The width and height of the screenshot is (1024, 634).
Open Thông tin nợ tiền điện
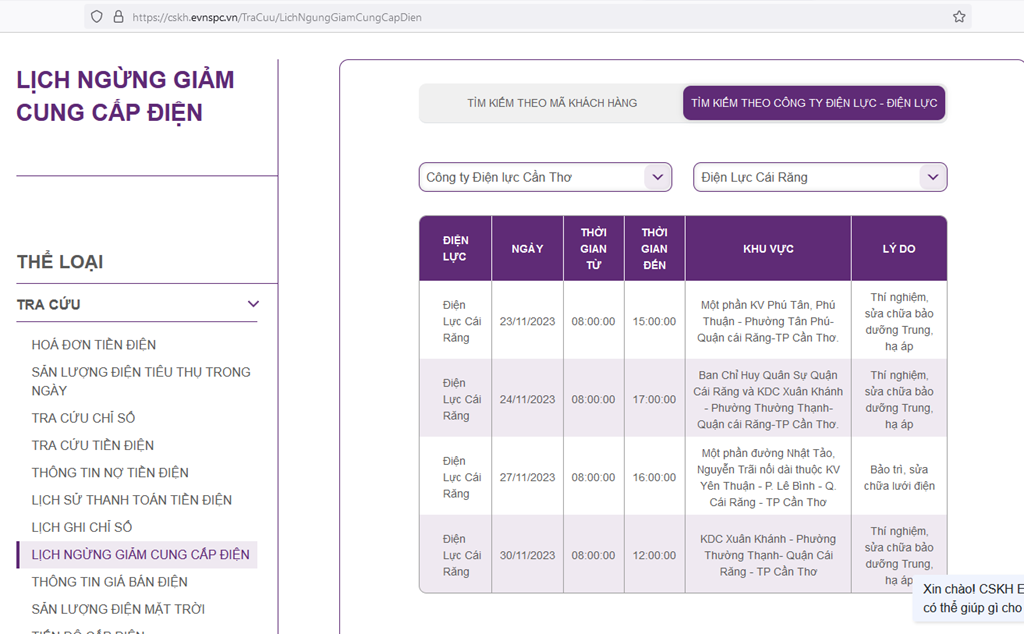coord(110,473)
